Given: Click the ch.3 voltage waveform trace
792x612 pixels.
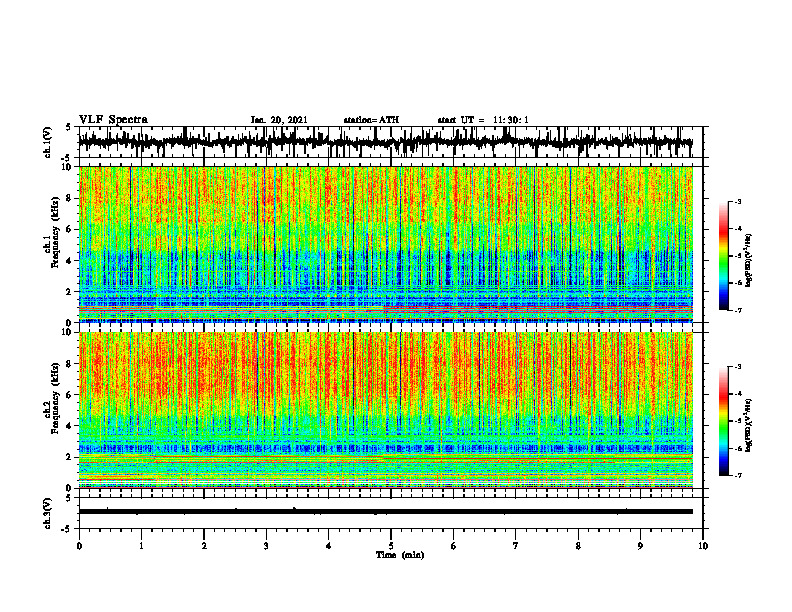Looking at the screenshot, I should click(386, 512).
